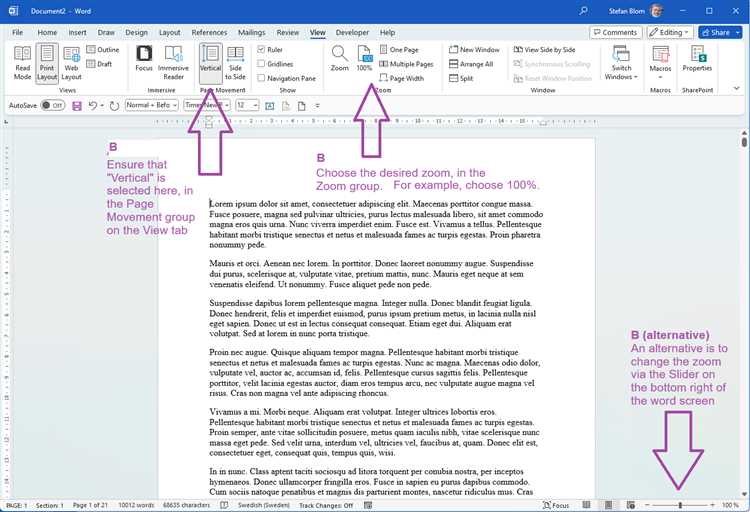Viewport: 750px width, 512px height.
Task: Switch to the Developer tab
Action: coord(352,33)
